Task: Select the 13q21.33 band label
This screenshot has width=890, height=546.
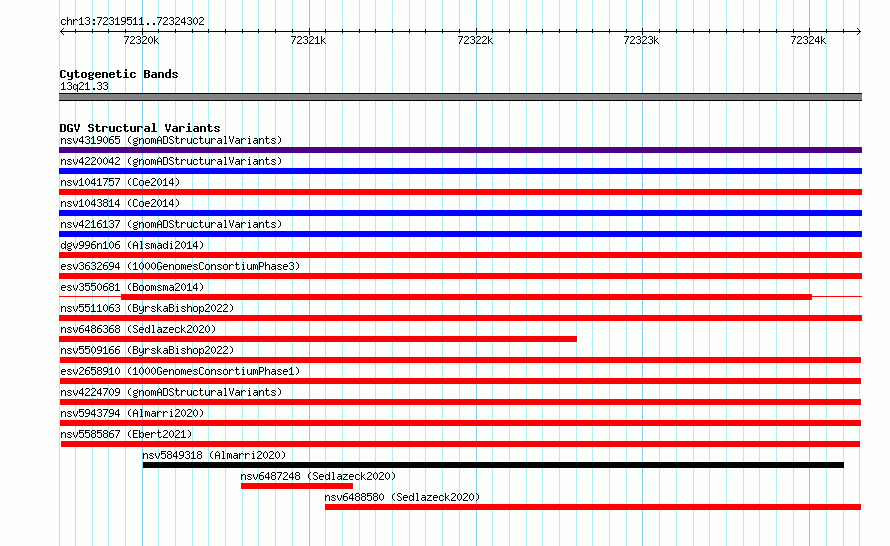Action: point(84,86)
